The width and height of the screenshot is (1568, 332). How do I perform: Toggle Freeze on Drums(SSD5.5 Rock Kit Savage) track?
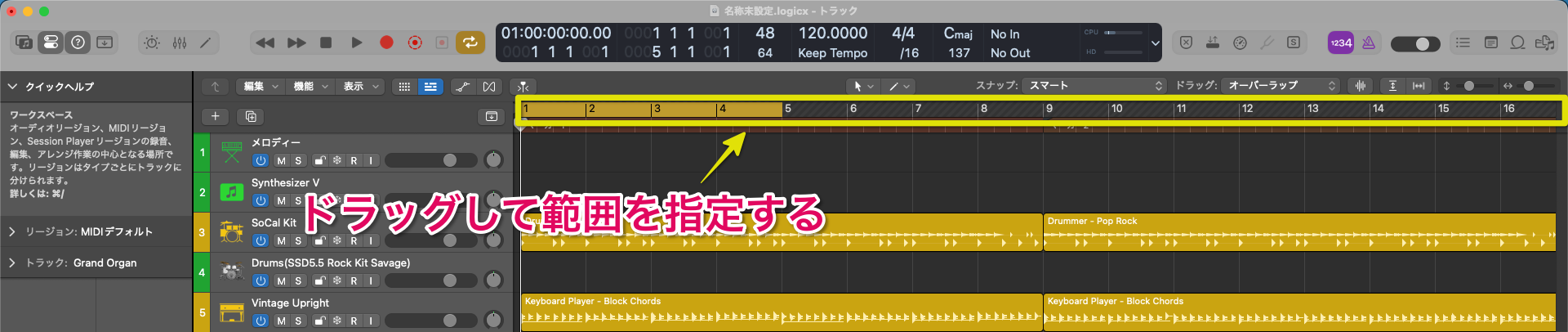[x=336, y=281]
